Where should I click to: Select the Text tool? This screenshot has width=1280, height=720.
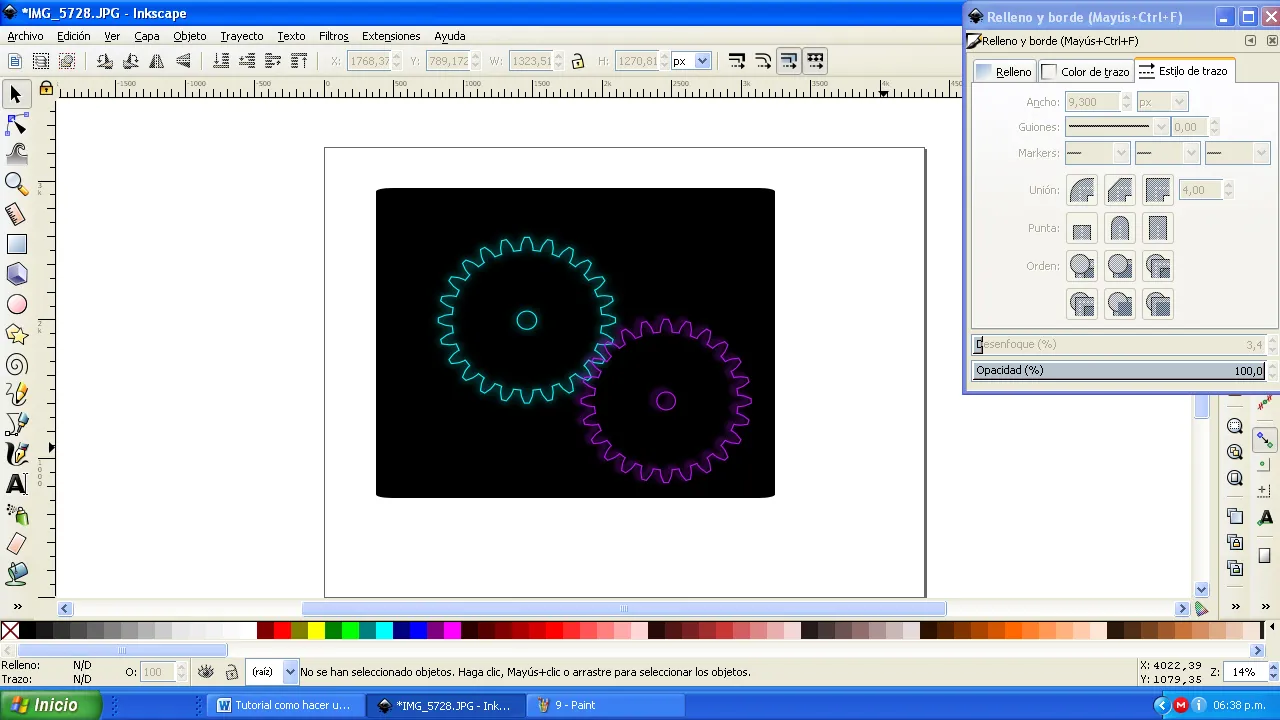click(16, 484)
